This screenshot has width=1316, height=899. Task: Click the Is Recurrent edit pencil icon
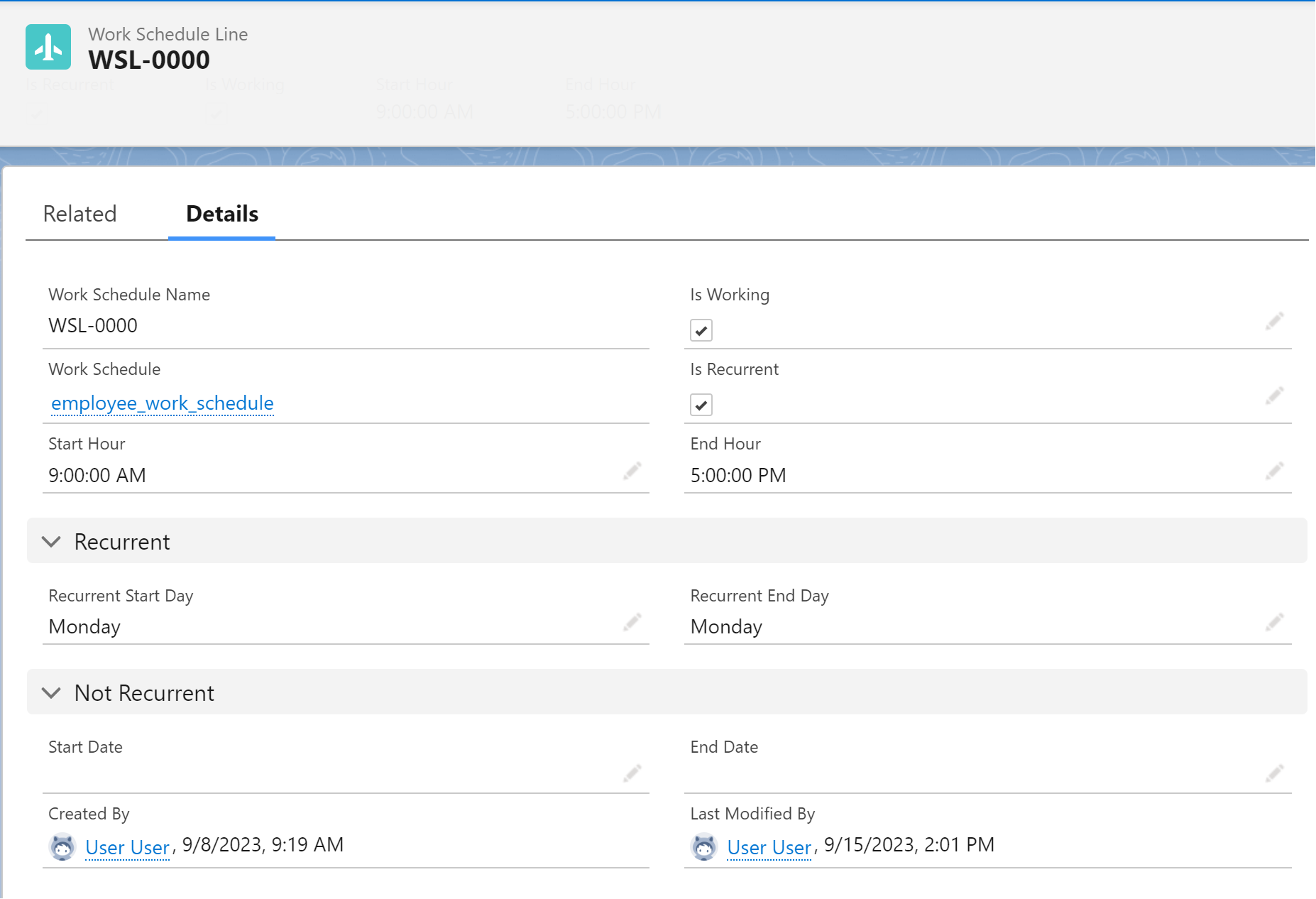pos(1274,396)
